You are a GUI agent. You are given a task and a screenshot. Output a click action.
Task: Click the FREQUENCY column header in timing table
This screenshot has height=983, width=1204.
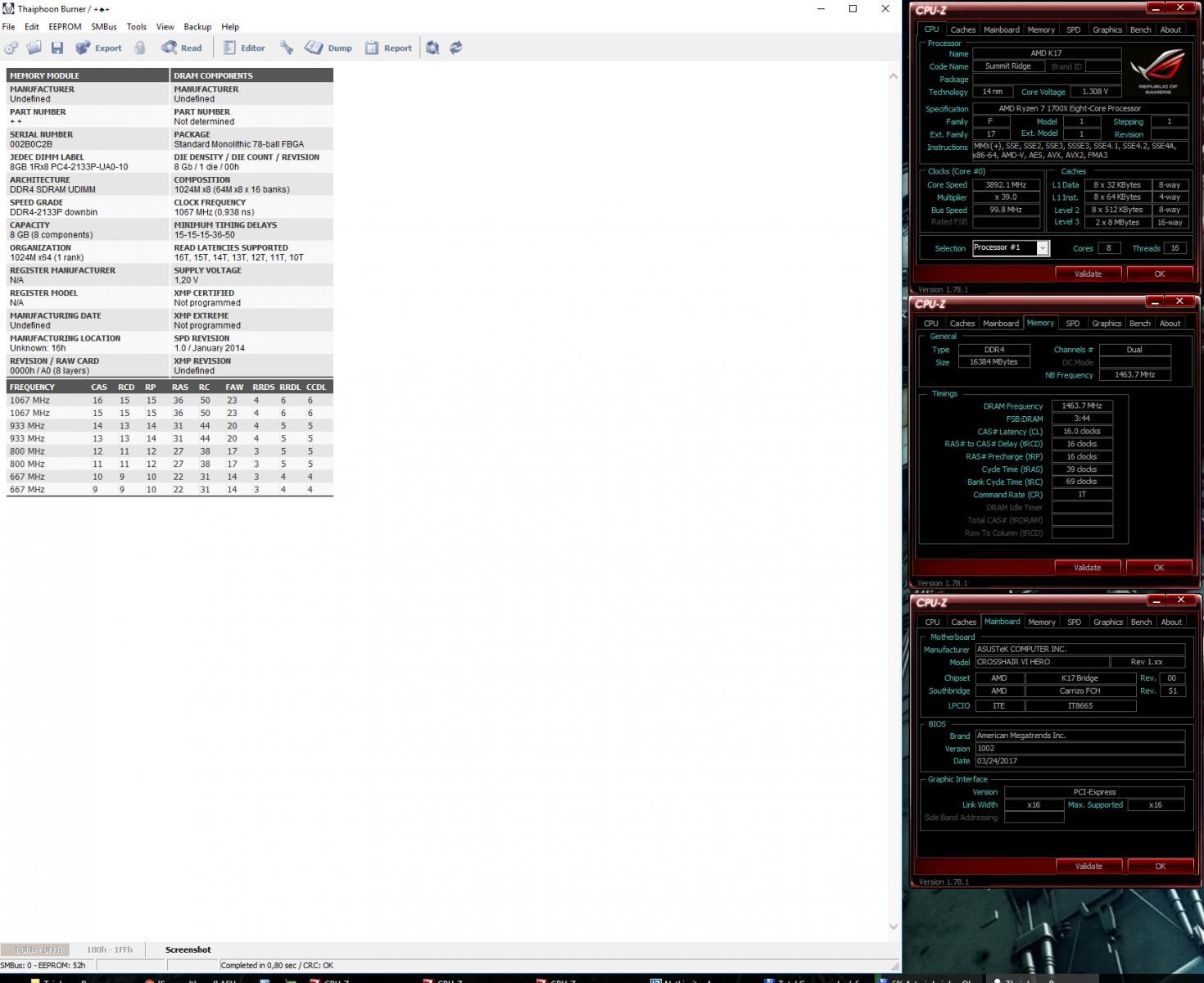point(33,387)
